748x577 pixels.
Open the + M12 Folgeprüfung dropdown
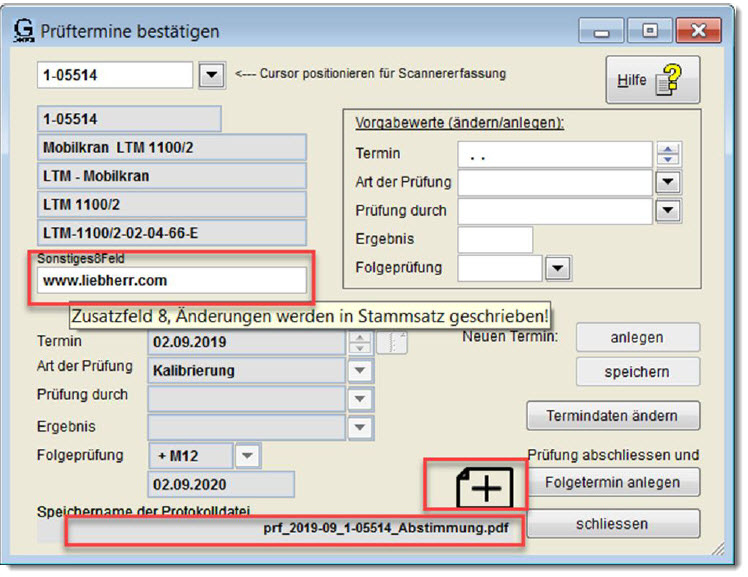(247, 456)
